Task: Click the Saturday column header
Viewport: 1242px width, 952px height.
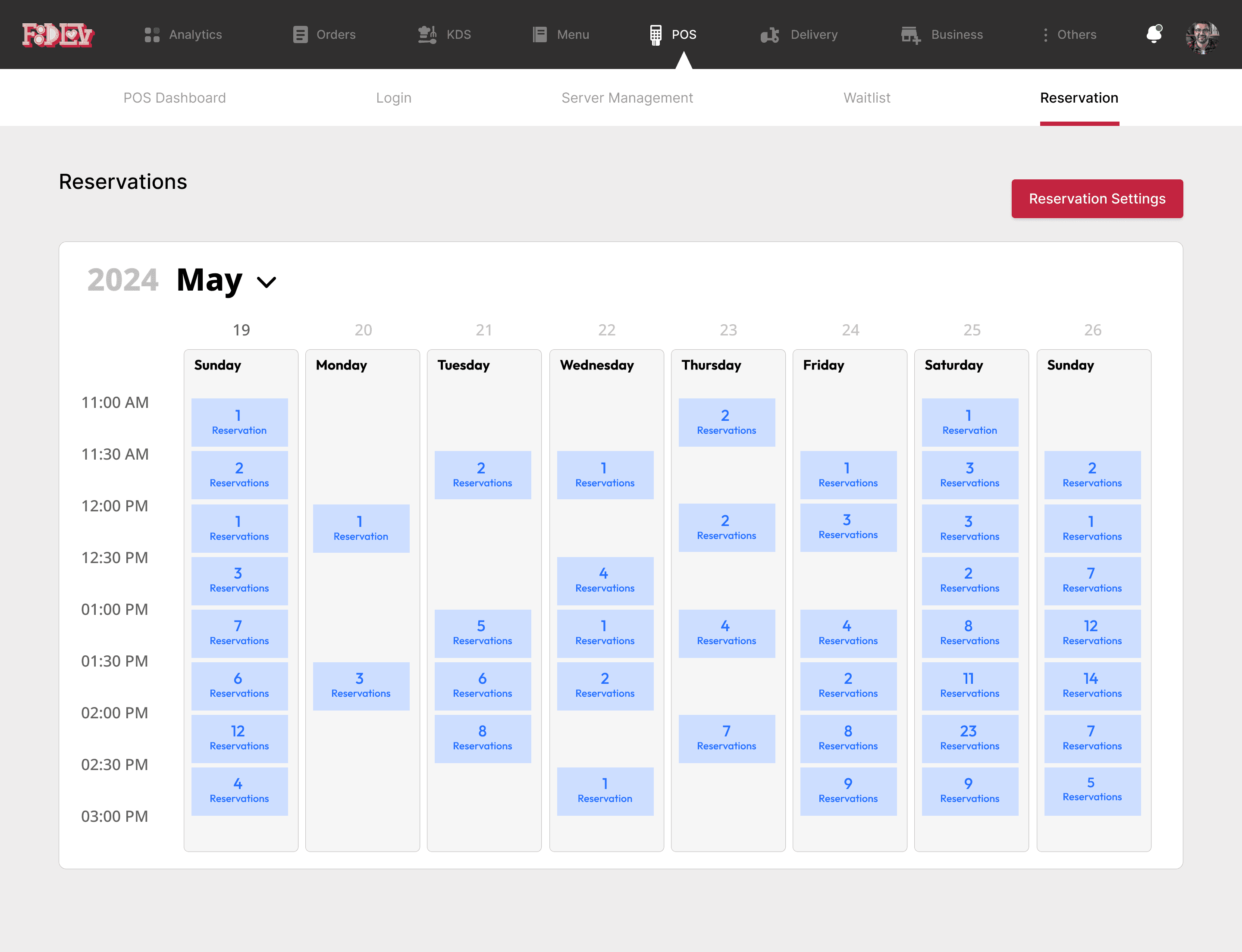Action: pos(954,365)
